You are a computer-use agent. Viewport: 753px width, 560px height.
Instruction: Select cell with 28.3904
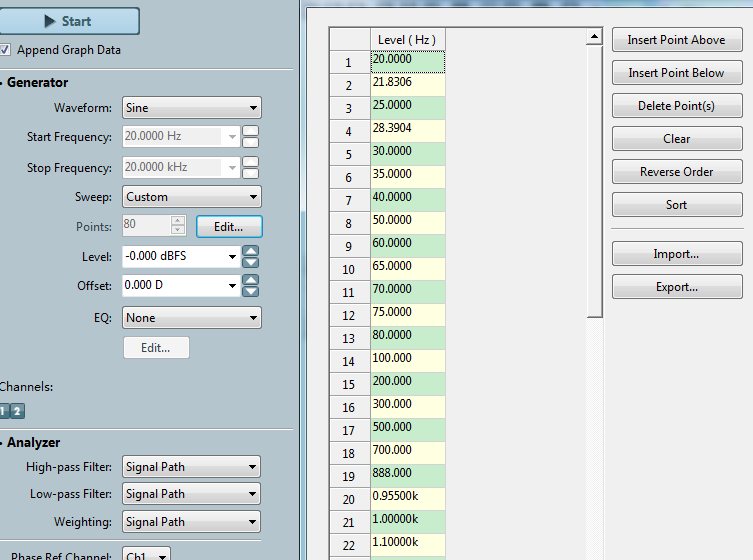[408, 131]
